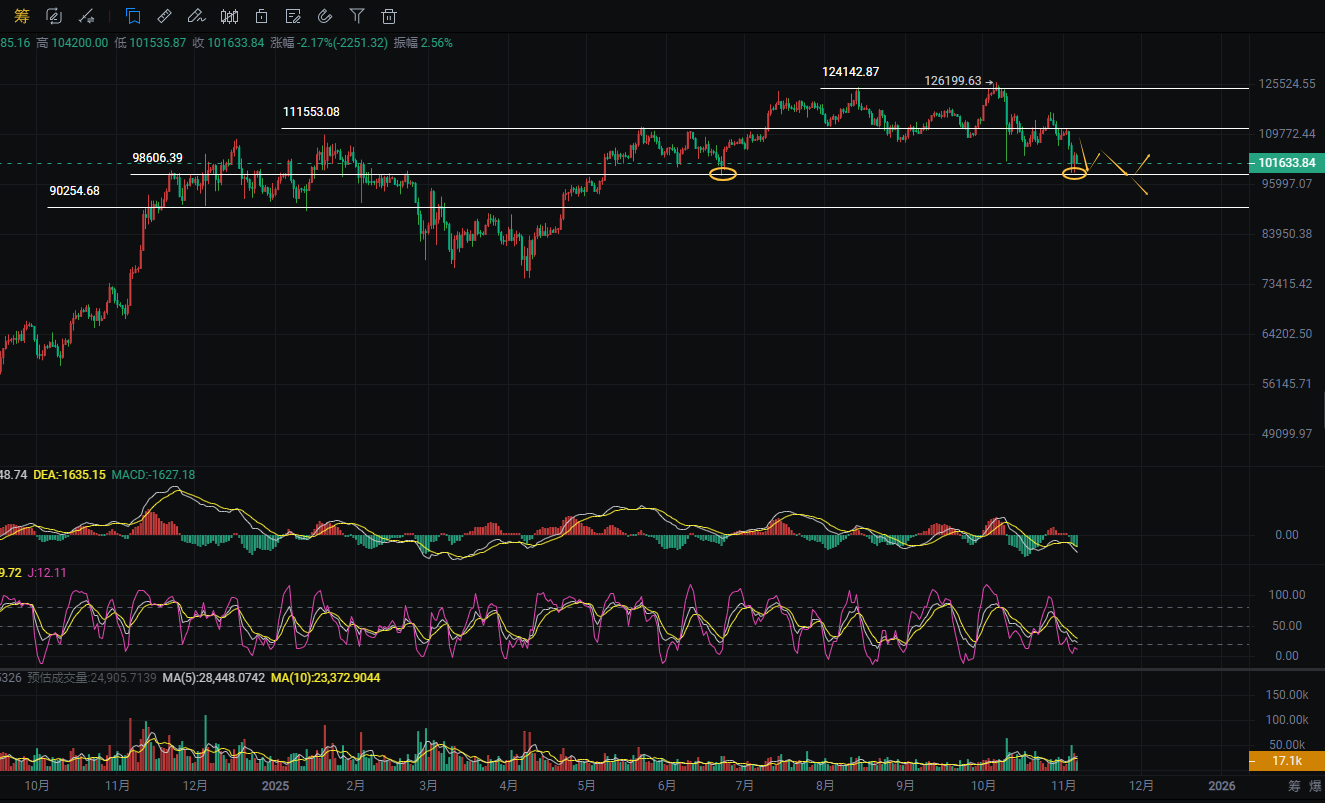Click the yellow 筹 chip distribution icon
The image size is (1325, 803).
click(x=22, y=16)
